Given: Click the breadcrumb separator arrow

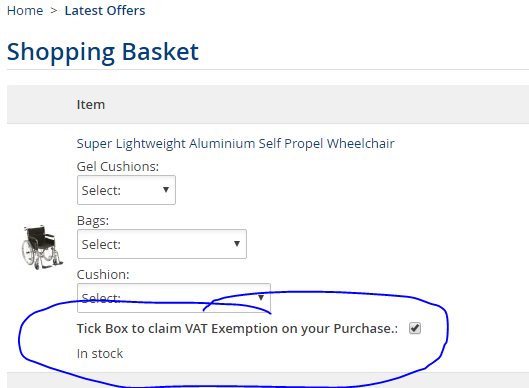Looking at the screenshot, I should point(54,11).
